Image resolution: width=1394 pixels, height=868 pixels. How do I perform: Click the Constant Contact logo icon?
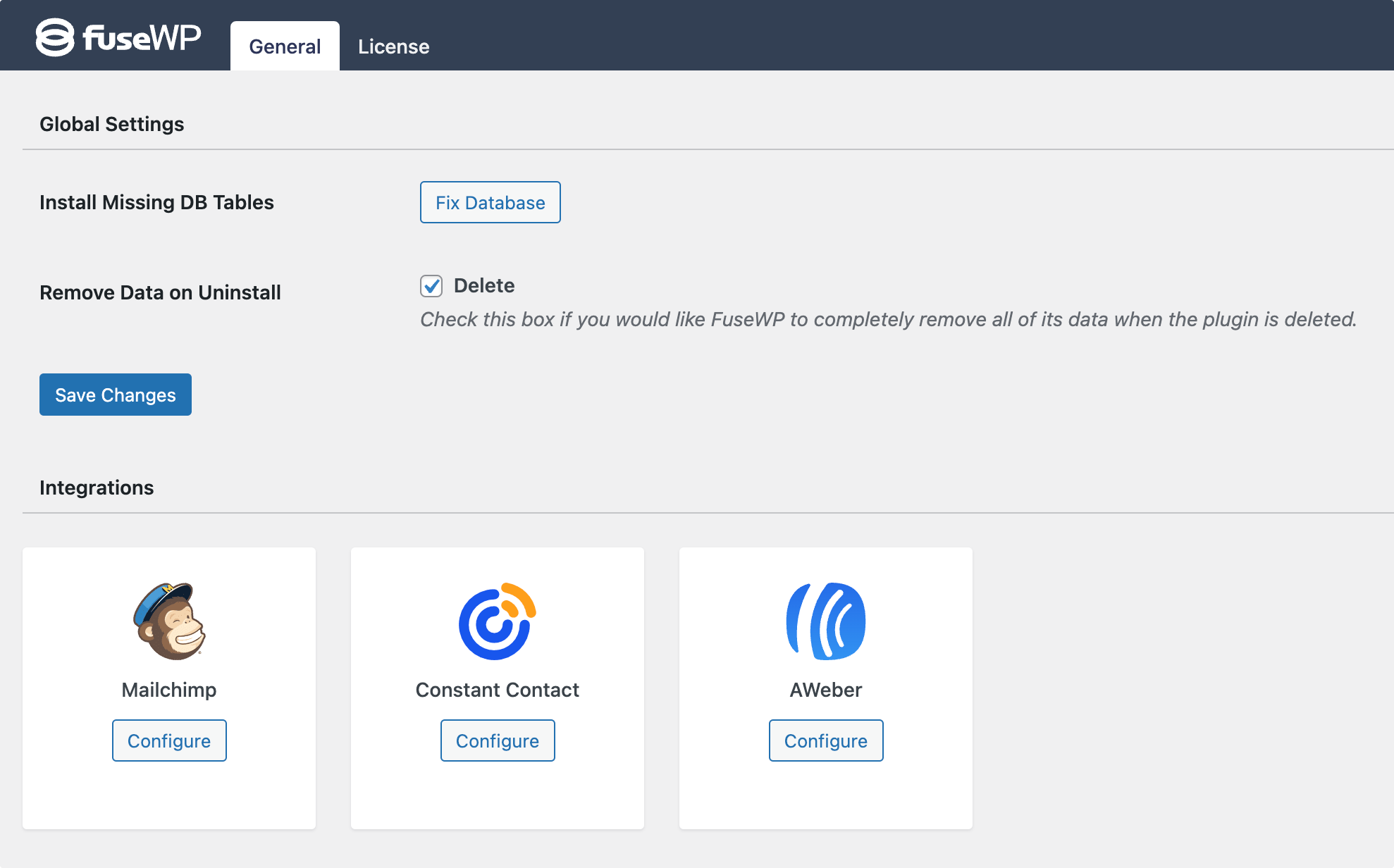point(498,621)
